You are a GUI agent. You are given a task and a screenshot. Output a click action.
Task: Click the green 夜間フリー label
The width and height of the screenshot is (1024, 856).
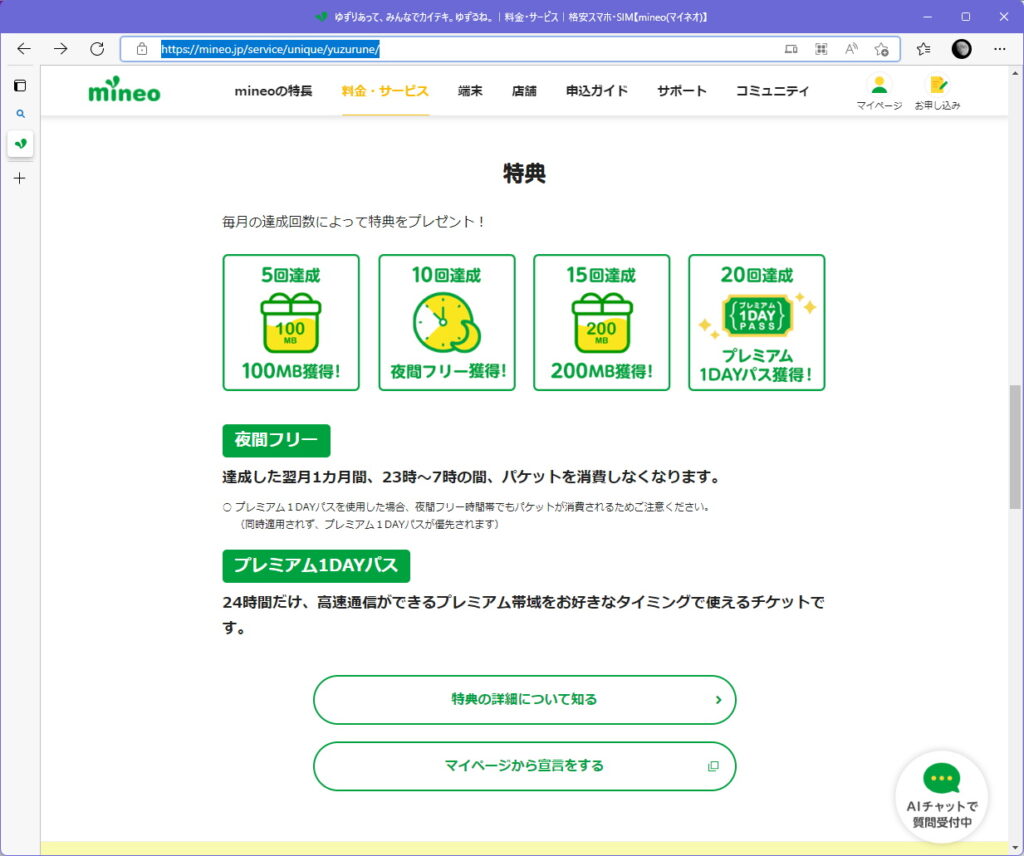276,441
